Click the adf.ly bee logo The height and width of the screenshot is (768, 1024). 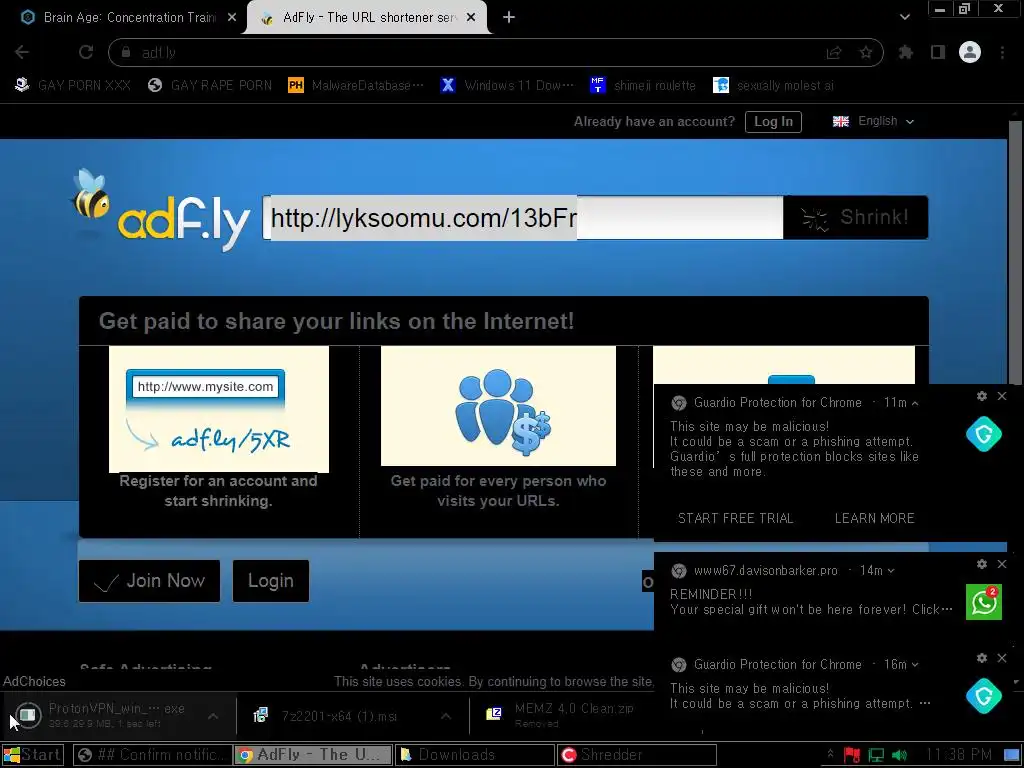(161, 210)
